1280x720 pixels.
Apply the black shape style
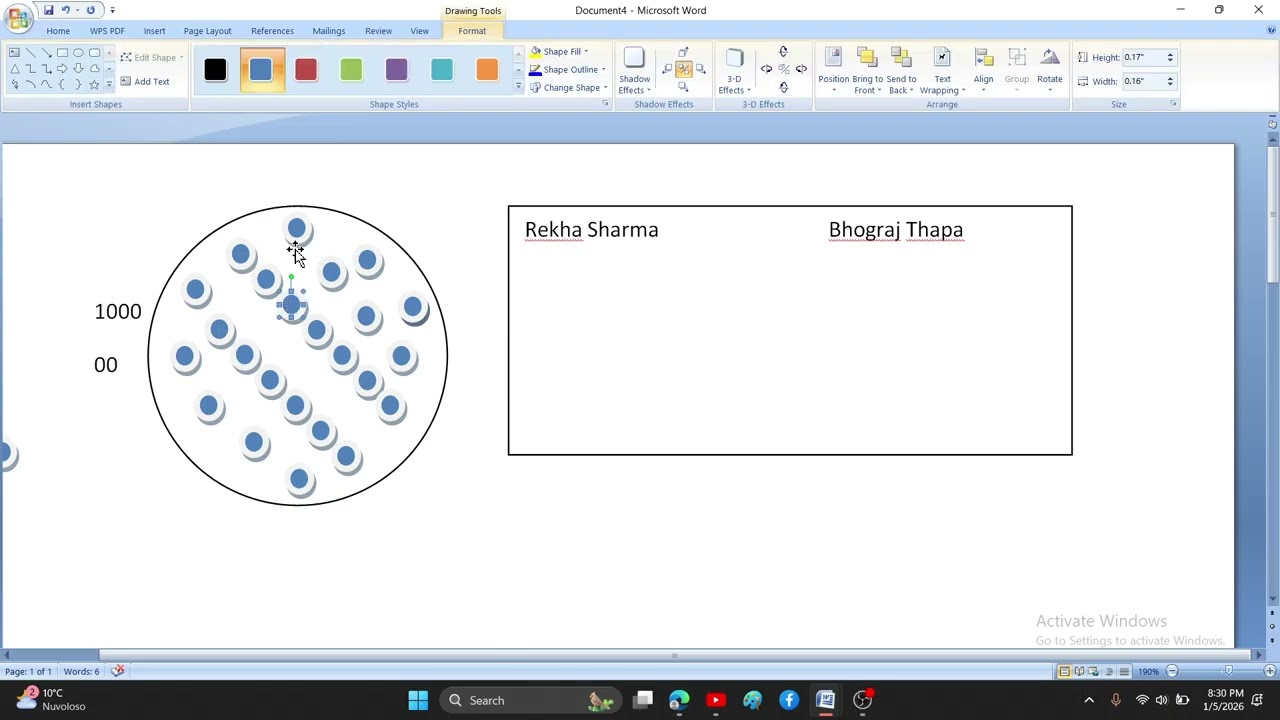tap(215, 69)
